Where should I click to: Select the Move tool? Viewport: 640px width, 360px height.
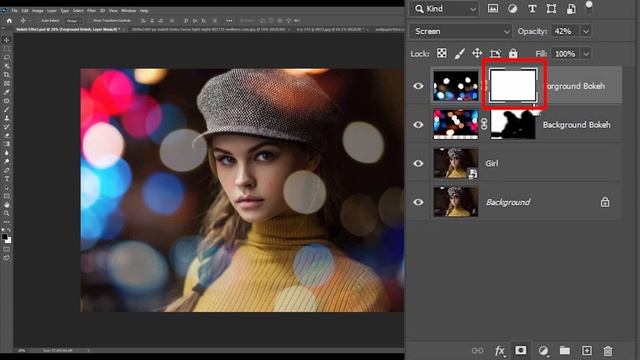point(7,40)
